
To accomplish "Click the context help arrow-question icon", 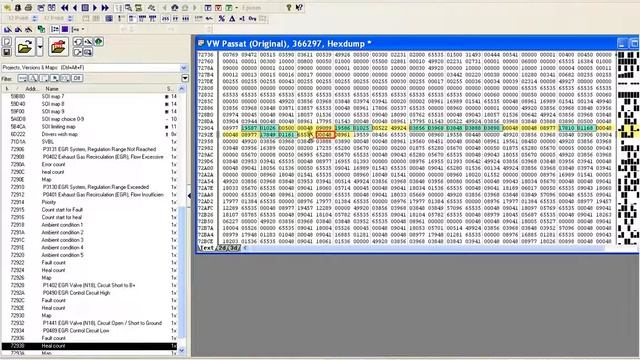I will tap(299, 7).
